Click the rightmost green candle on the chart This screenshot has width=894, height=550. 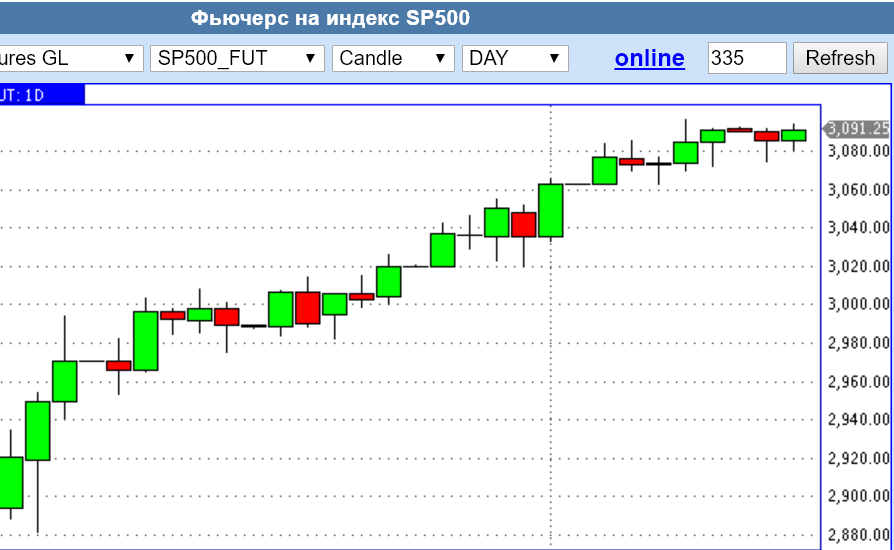point(793,135)
